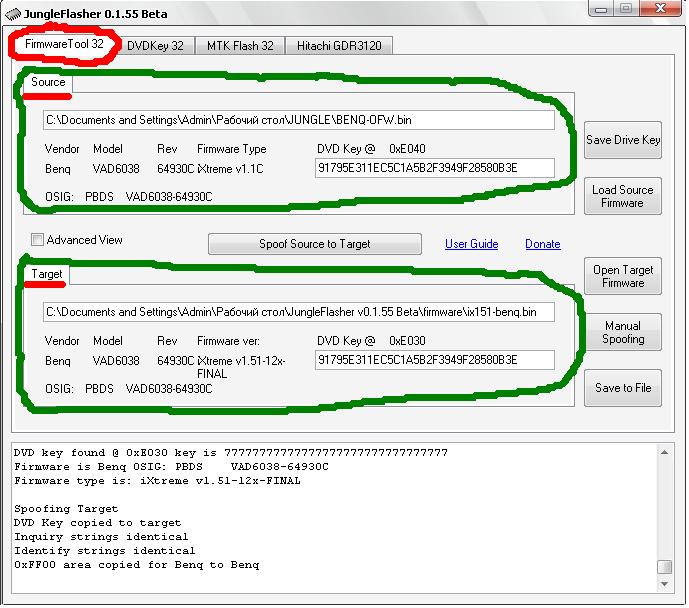Screen dimensions: 689x608
Task: Select the Source tab
Action: 48,82
